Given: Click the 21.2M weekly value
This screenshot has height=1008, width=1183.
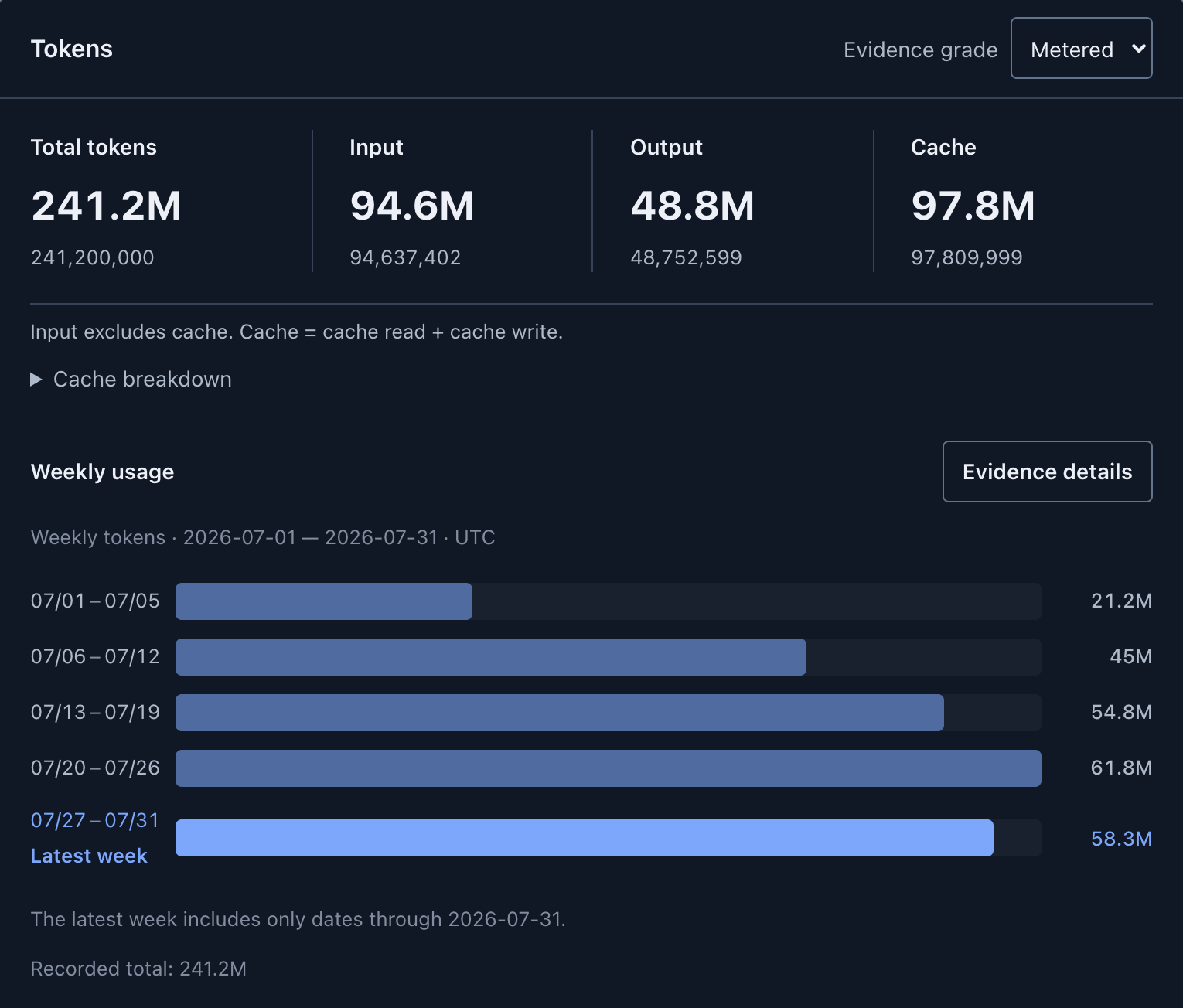Looking at the screenshot, I should [x=1121, y=601].
